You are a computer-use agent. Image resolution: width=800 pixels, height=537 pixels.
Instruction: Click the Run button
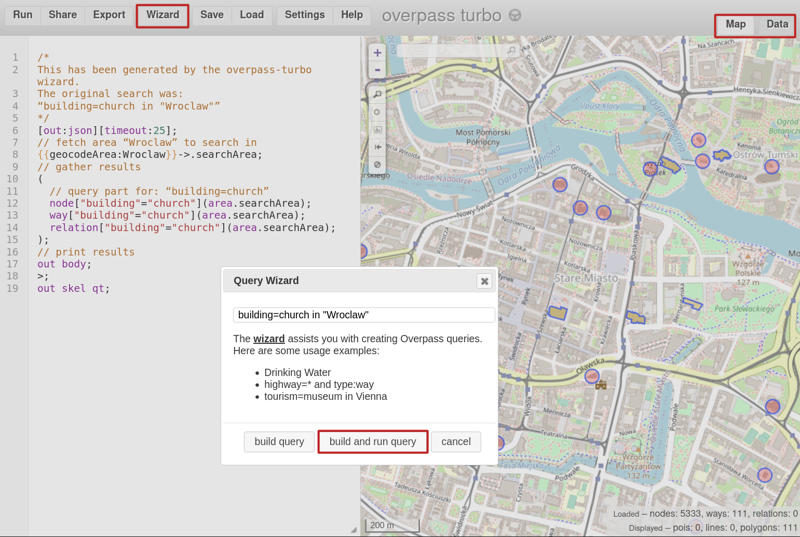(x=22, y=15)
